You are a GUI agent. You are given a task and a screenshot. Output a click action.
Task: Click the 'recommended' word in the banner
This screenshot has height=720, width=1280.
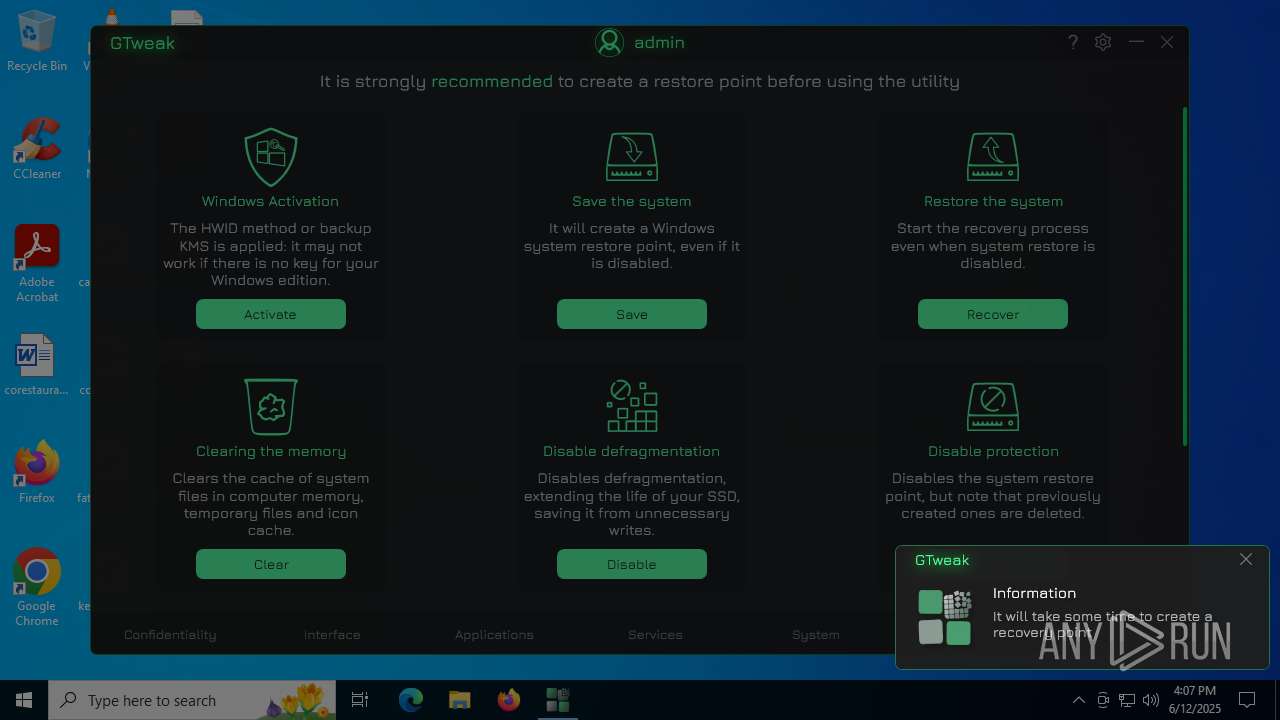coord(492,82)
